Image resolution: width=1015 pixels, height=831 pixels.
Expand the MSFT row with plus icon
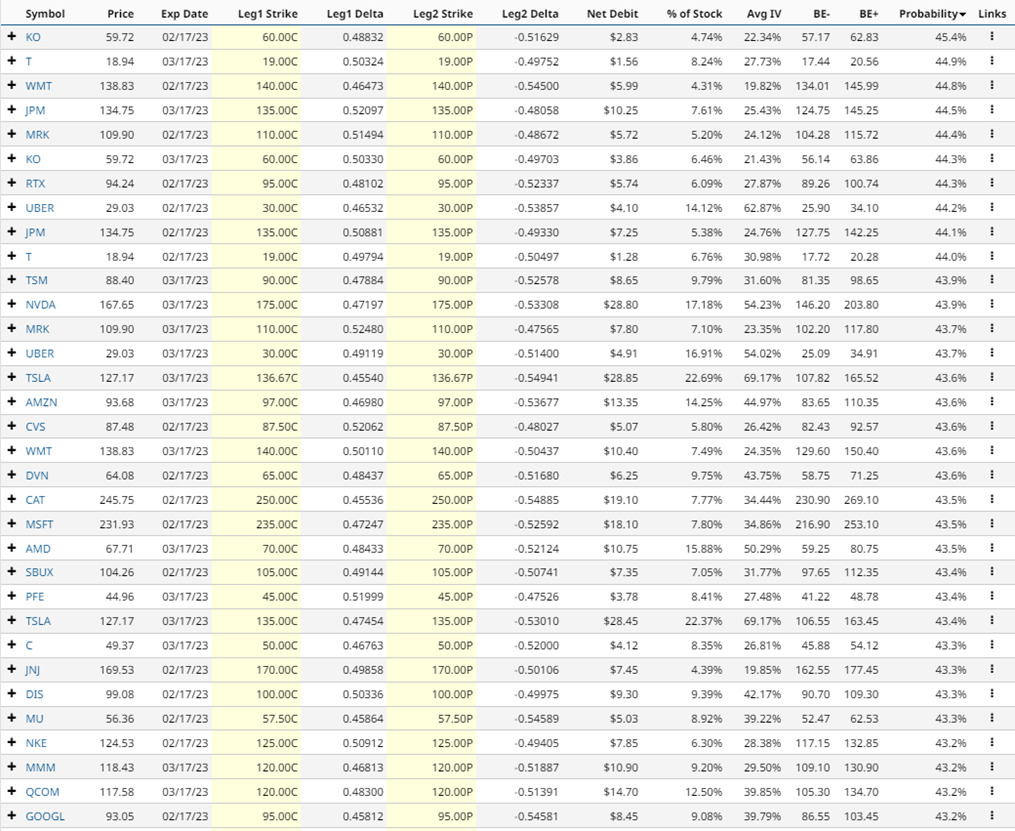pyautogui.click(x=11, y=524)
